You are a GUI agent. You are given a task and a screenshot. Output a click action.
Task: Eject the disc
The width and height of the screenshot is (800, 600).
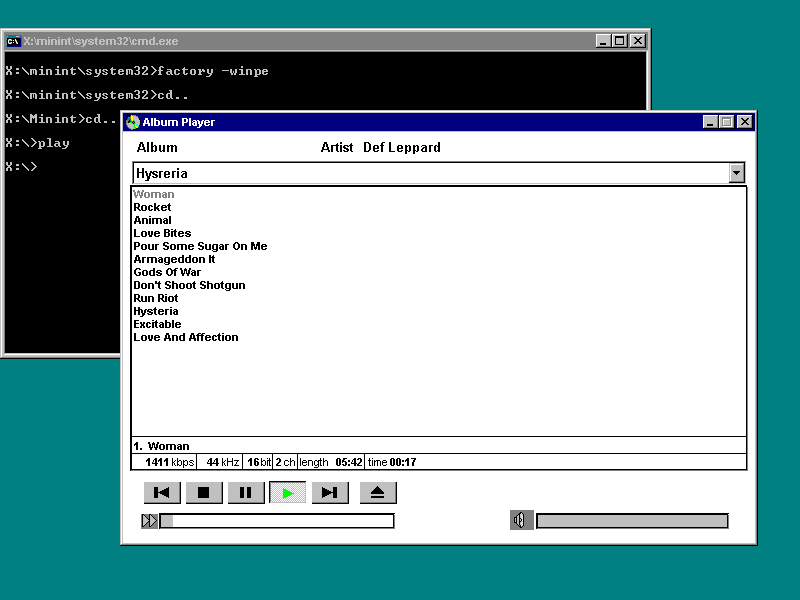click(x=378, y=492)
